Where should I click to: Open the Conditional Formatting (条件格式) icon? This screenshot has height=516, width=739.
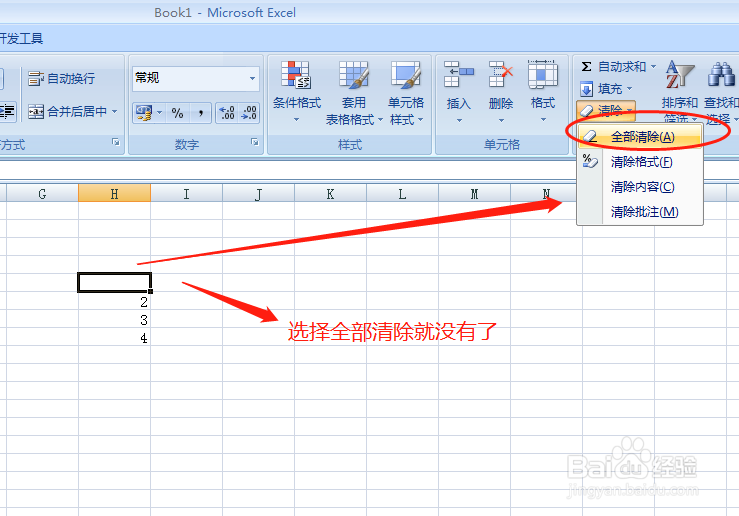coord(296,74)
